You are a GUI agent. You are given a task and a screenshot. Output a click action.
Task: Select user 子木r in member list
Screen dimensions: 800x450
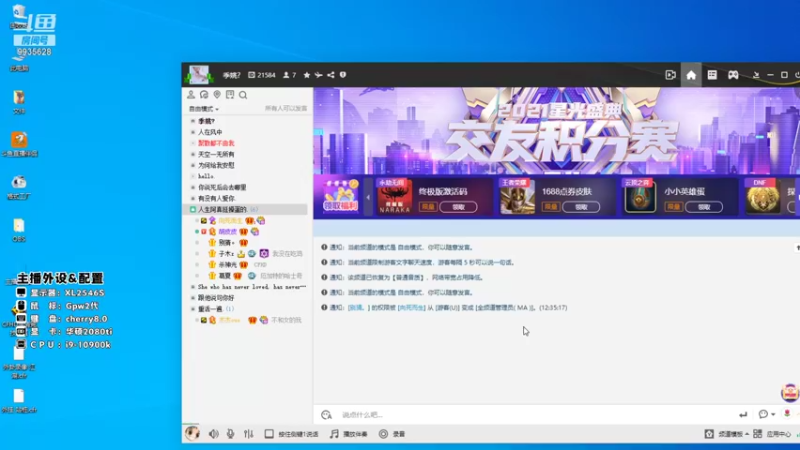(x=226, y=254)
